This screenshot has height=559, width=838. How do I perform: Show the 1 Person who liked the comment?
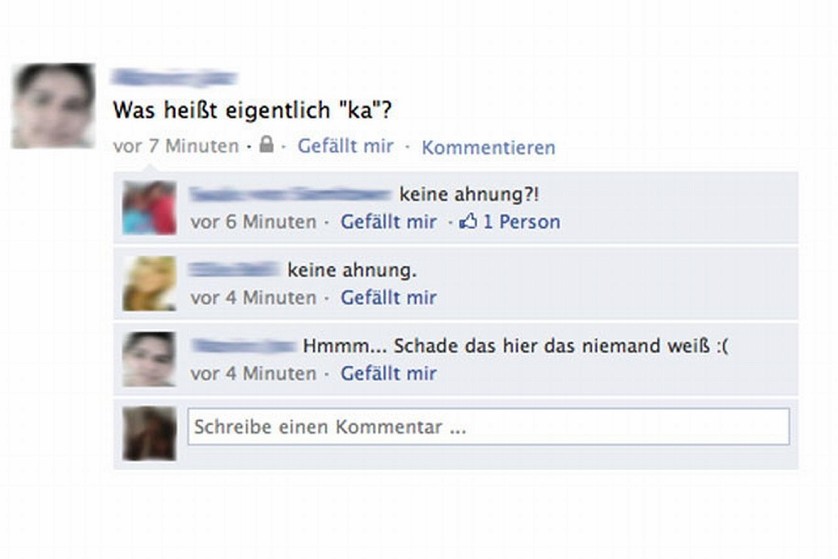pyautogui.click(x=522, y=222)
